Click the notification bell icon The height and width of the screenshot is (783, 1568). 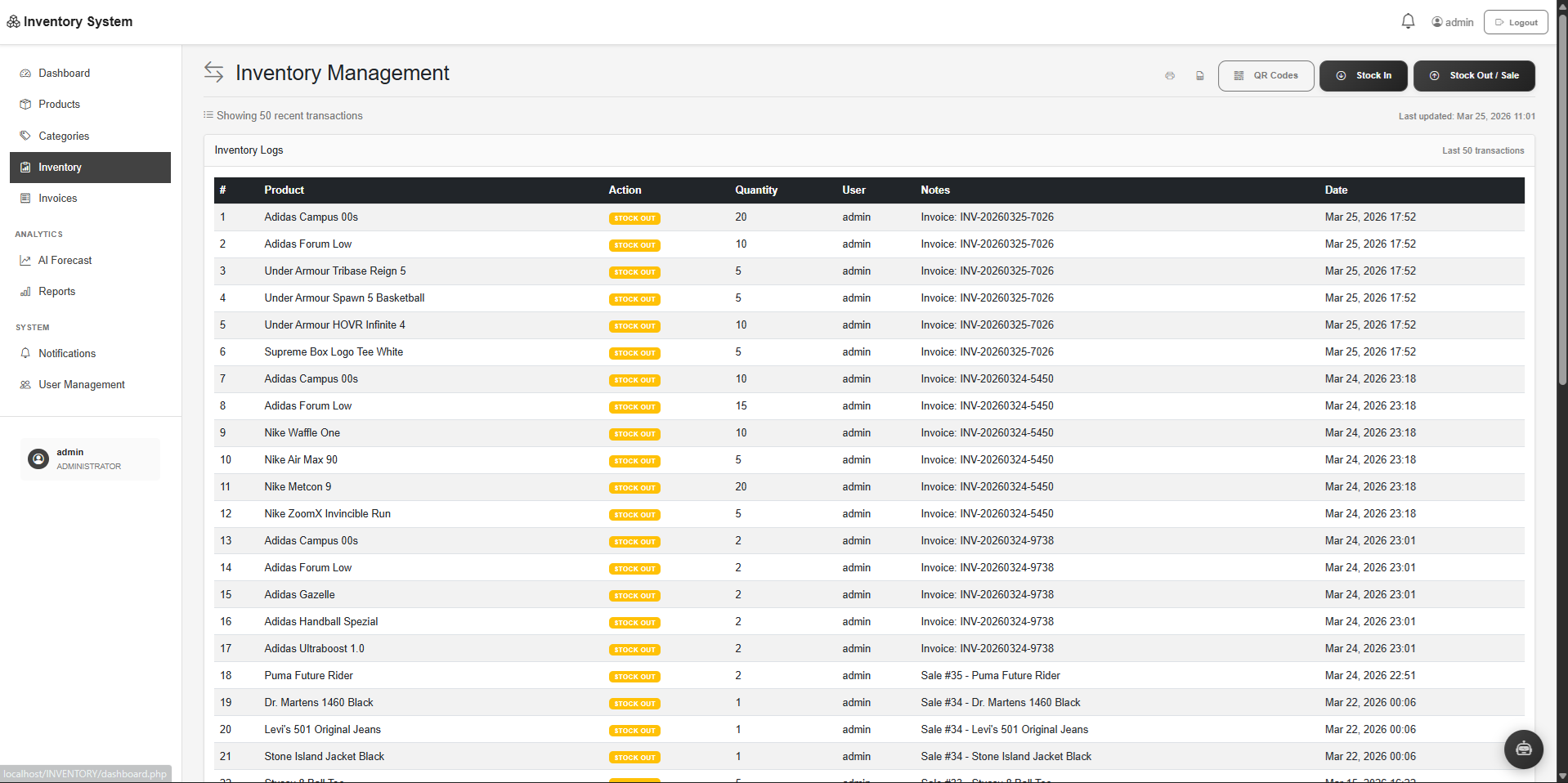pos(1408,20)
